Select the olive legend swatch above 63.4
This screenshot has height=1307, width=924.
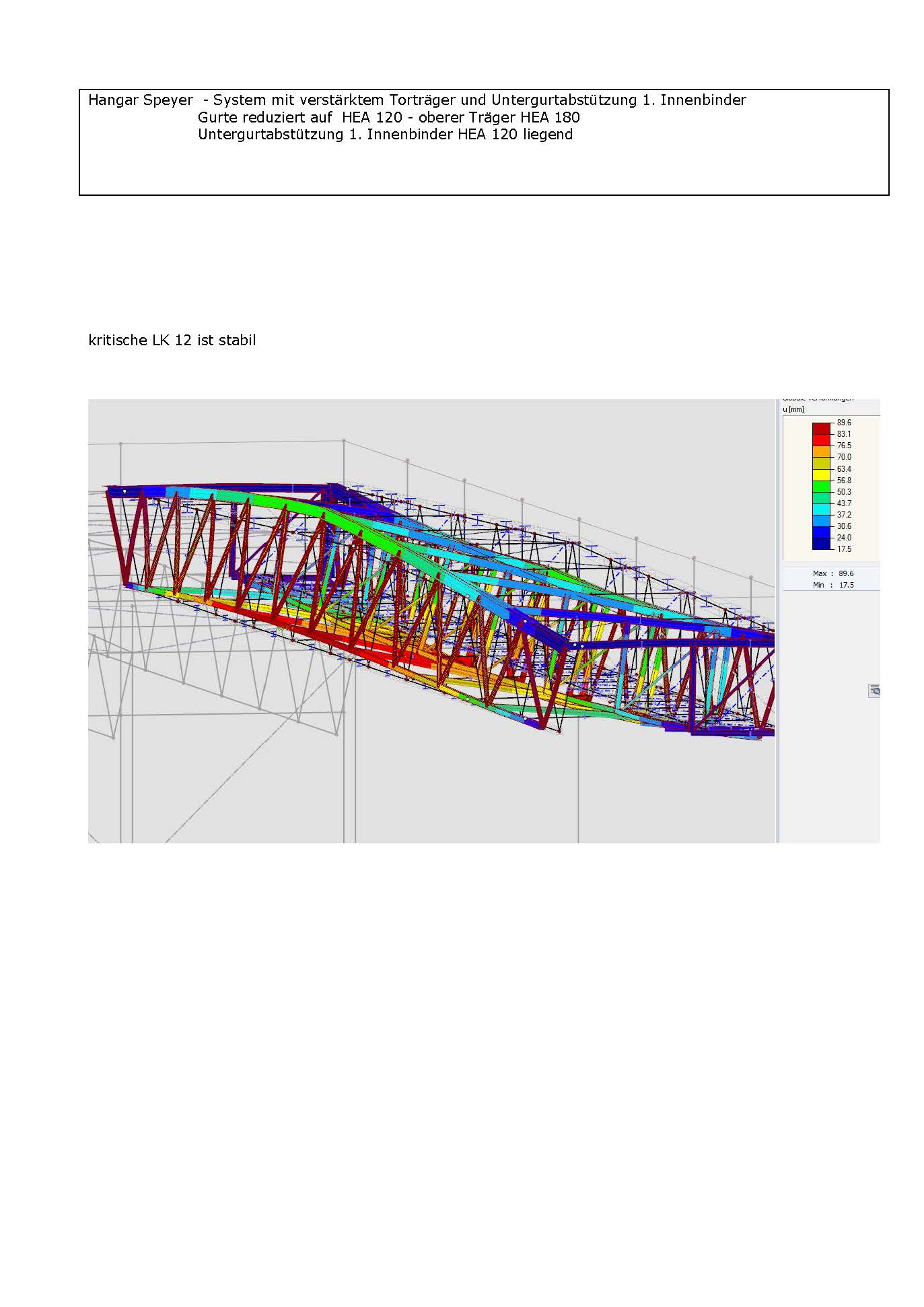pos(822,463)
